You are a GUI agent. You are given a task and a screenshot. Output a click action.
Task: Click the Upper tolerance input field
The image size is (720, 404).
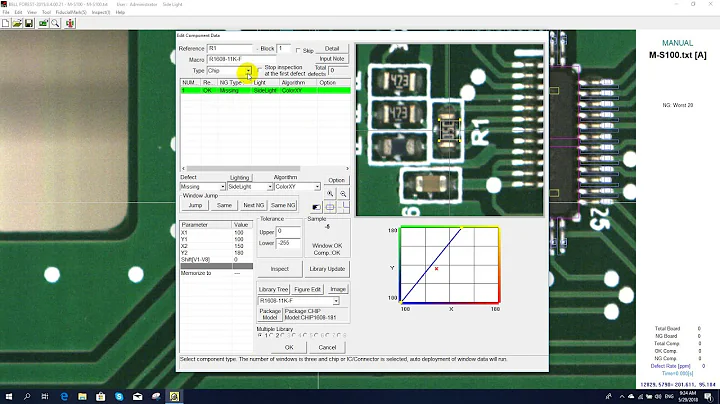(288, 232)
